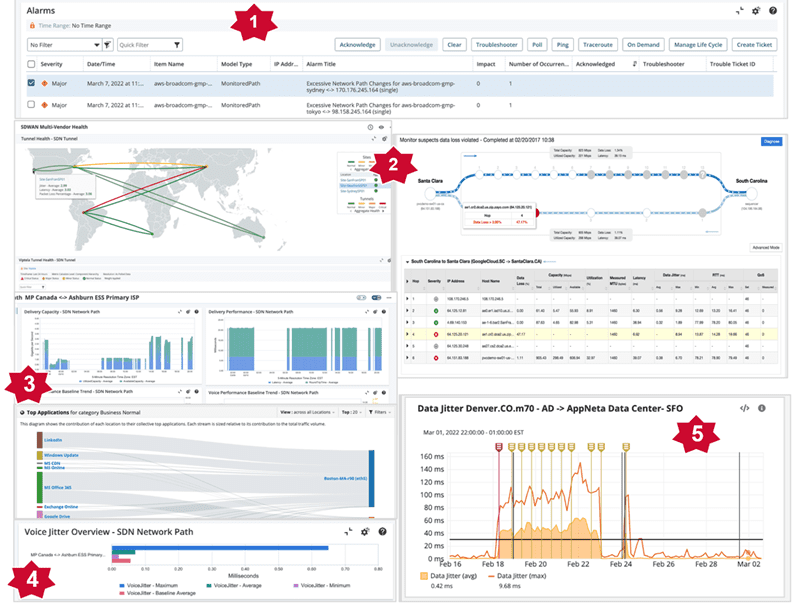The height and width of the screenshot is (603, 792).
Task: Sort alarms by Severity column header
Action: (52, 64)
